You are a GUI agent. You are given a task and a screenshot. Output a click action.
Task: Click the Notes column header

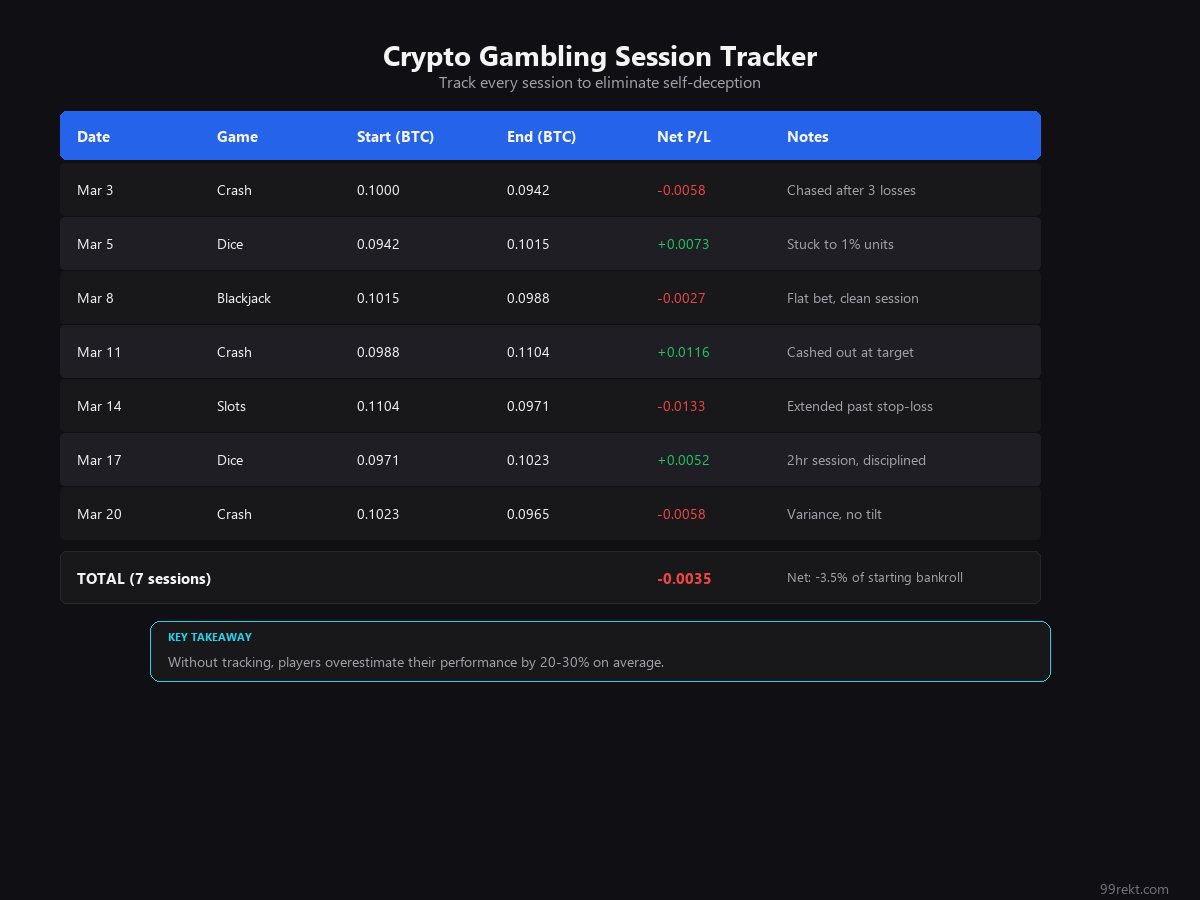pyautogui.click(x=807, y=137)
